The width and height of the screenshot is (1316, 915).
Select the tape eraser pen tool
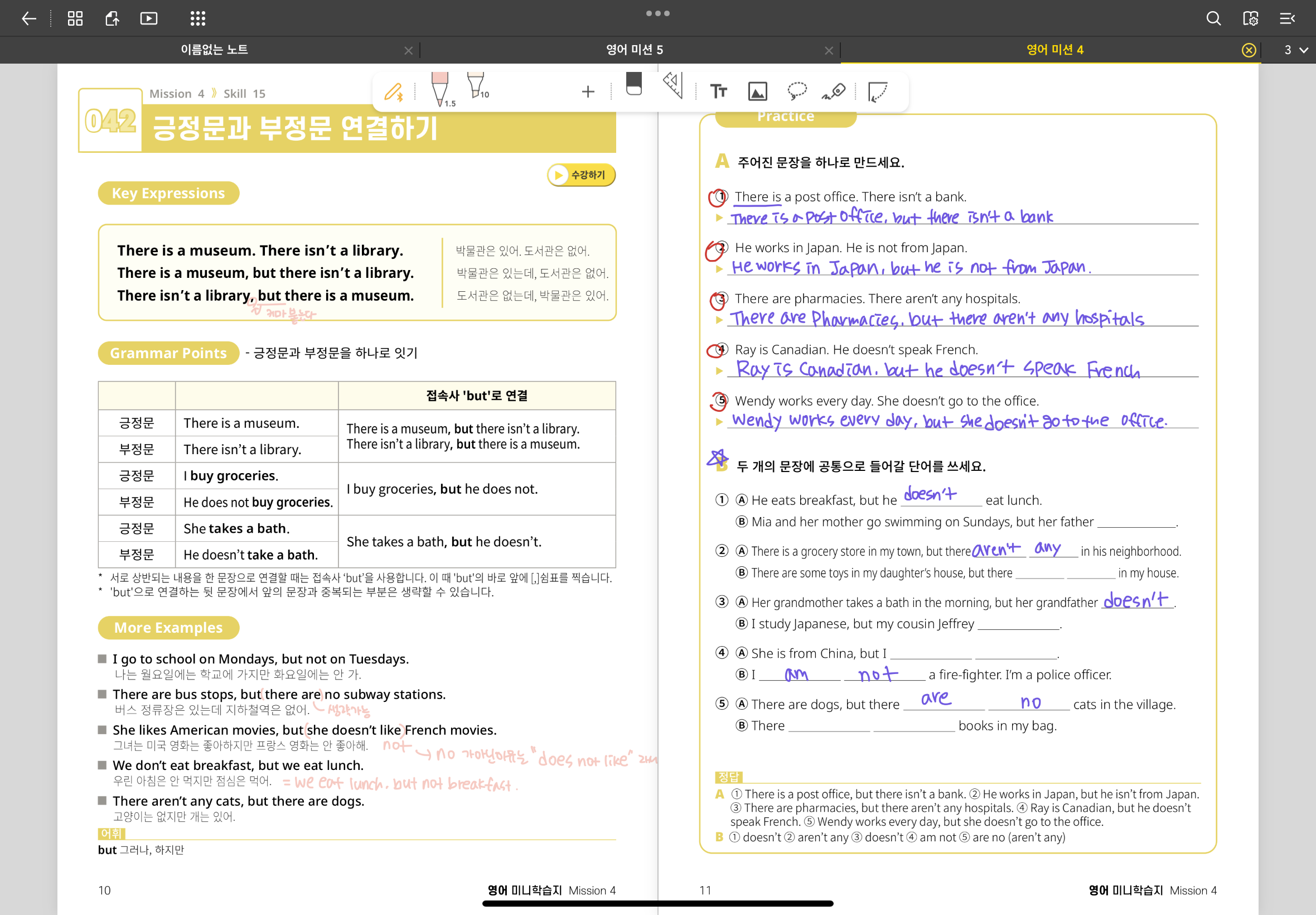[x=834, y=91]
